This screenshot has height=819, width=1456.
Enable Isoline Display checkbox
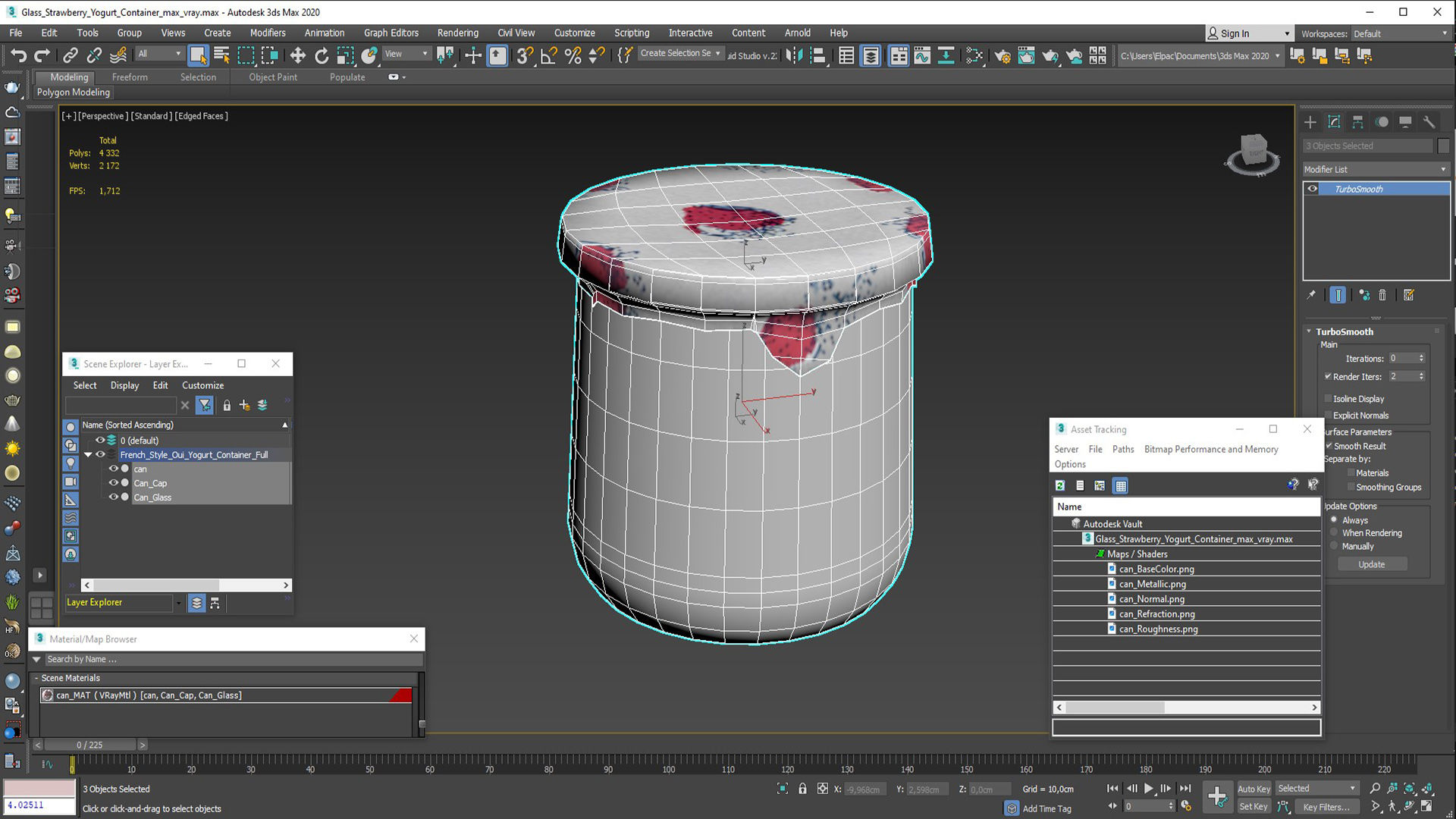coord(1329,398)
